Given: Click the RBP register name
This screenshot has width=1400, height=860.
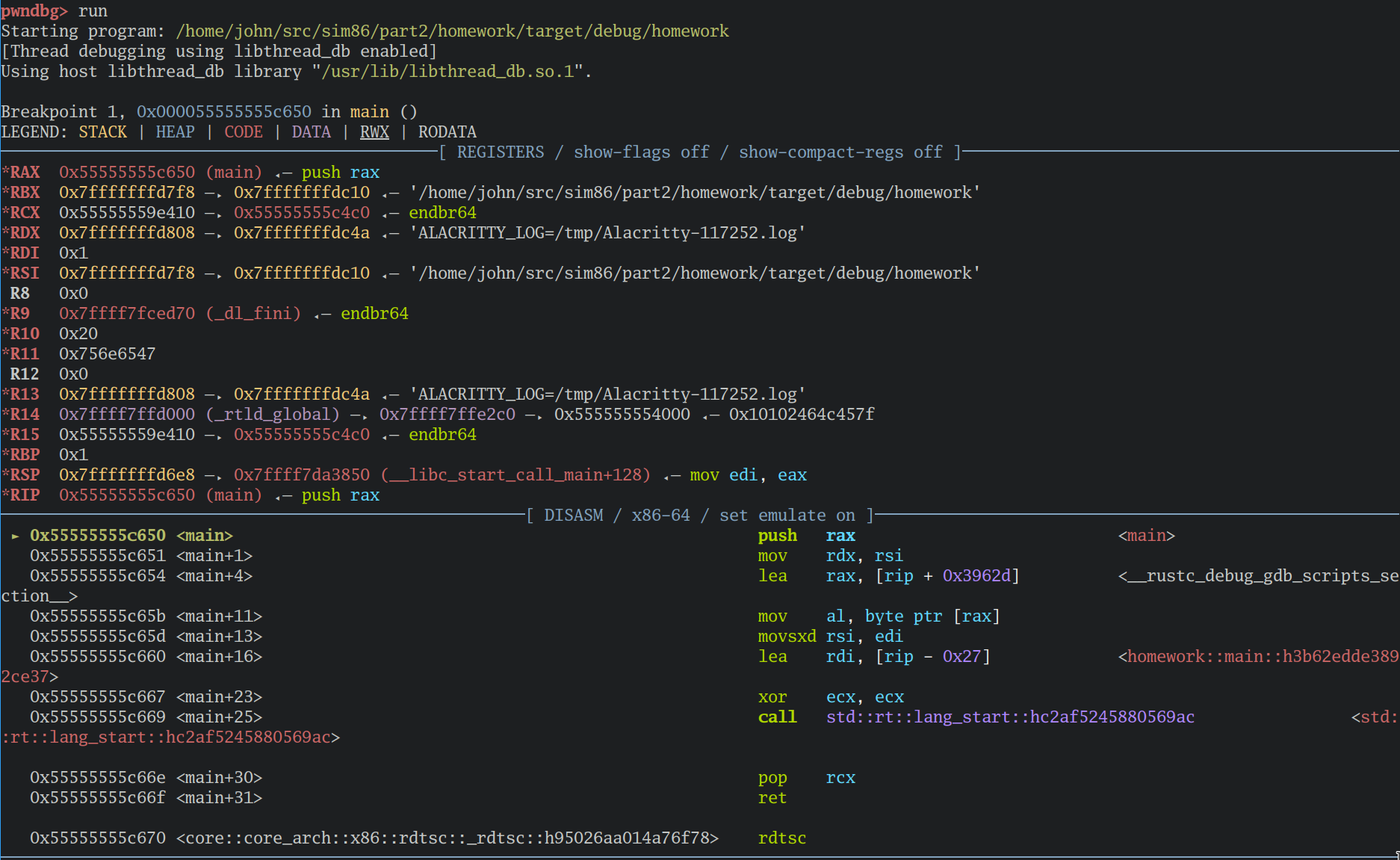Looking at the screenshot, I should coord(25,454).
